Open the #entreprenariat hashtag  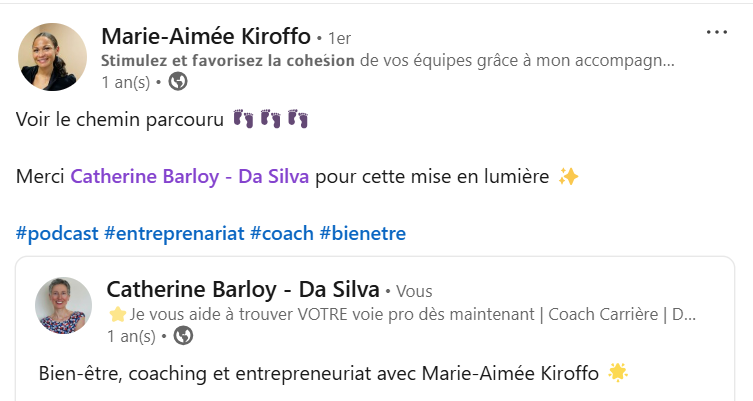174,234
